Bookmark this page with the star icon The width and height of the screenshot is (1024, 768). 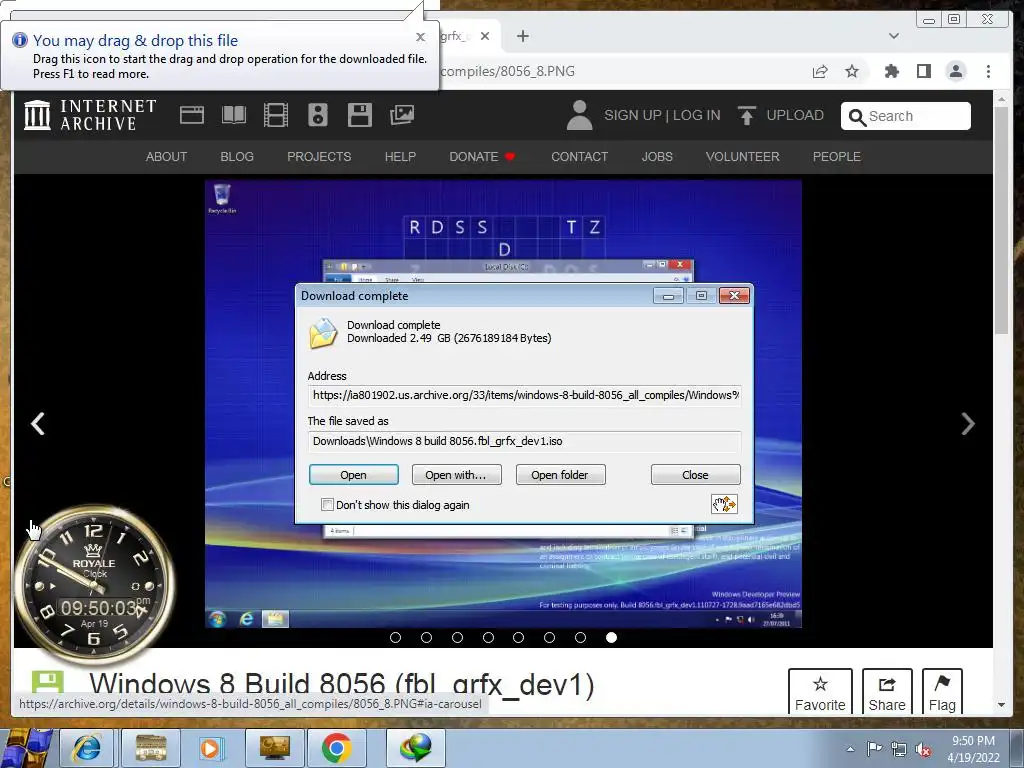tap(852, 71)
